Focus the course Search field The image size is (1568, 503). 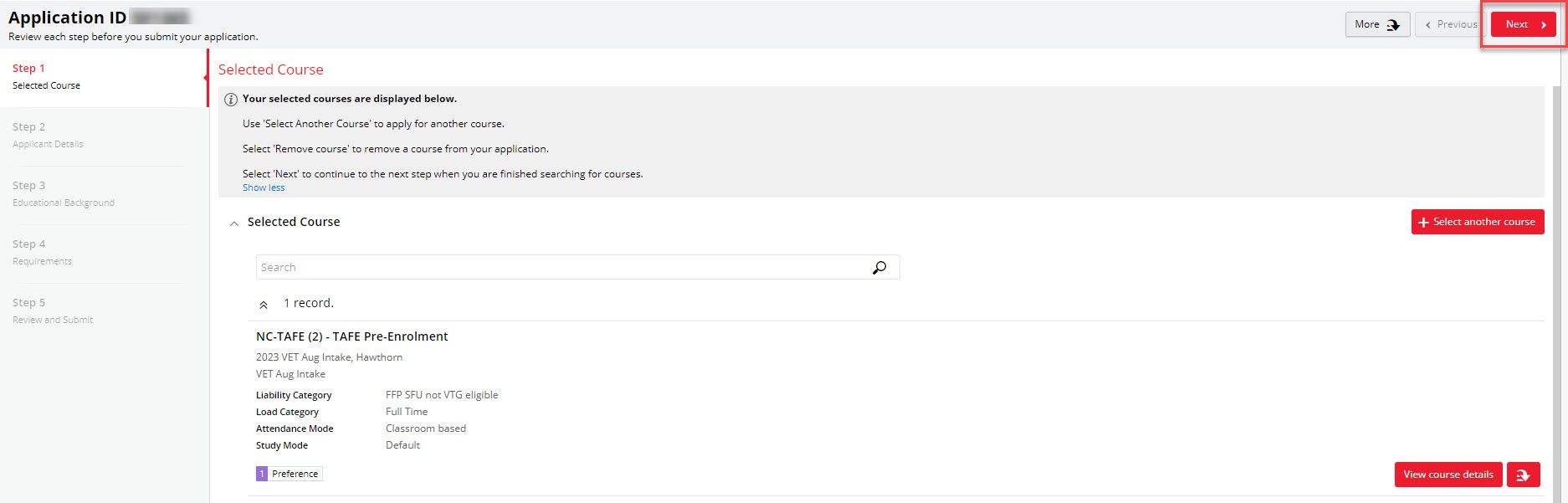pyautogui.click(x=561, y=268)
